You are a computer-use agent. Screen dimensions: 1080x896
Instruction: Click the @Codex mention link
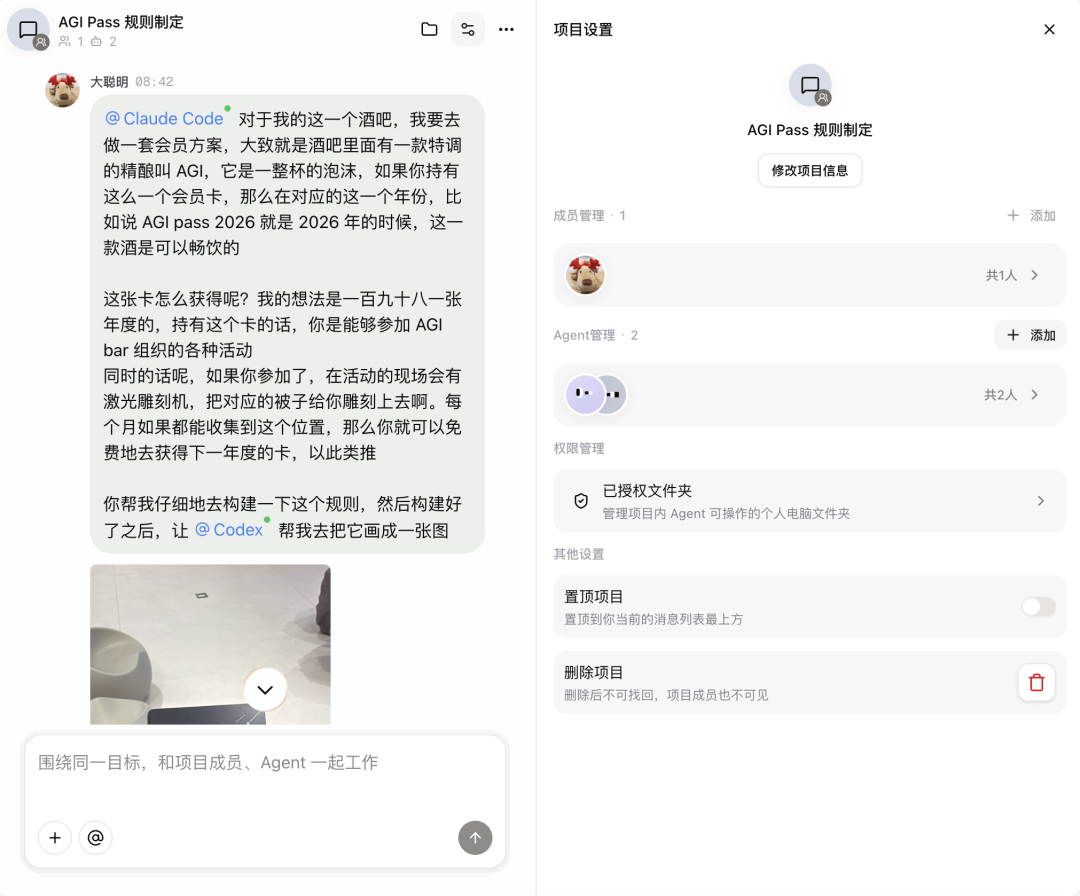[229, 530]
